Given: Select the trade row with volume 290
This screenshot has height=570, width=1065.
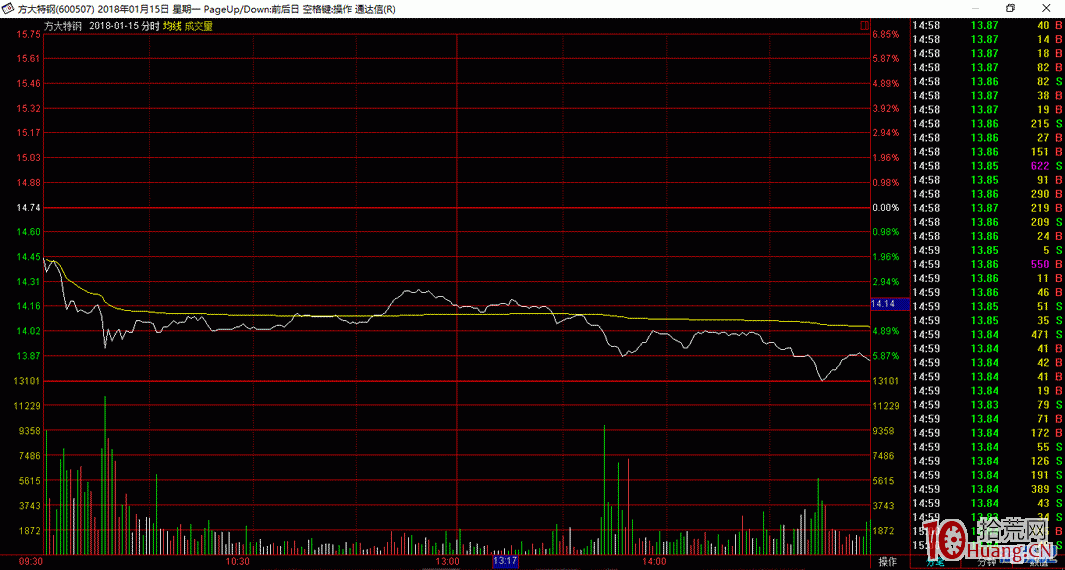Looking at the screenshot, I should (988, 194).
